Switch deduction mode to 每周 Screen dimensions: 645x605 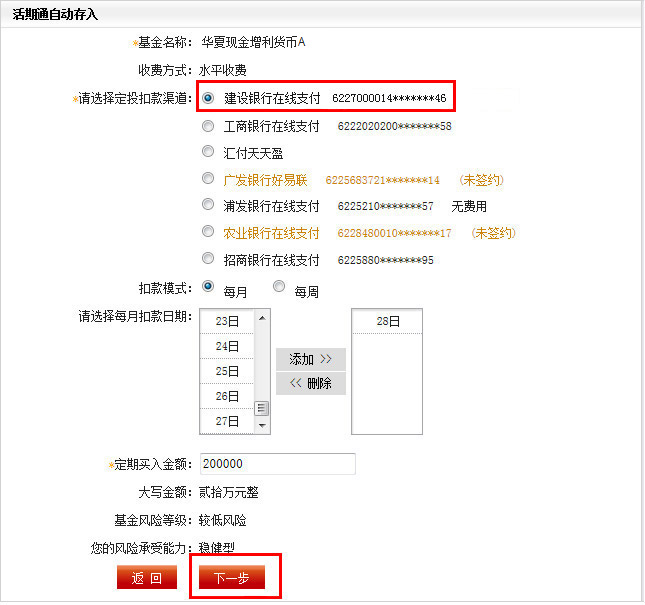point(279,286)
